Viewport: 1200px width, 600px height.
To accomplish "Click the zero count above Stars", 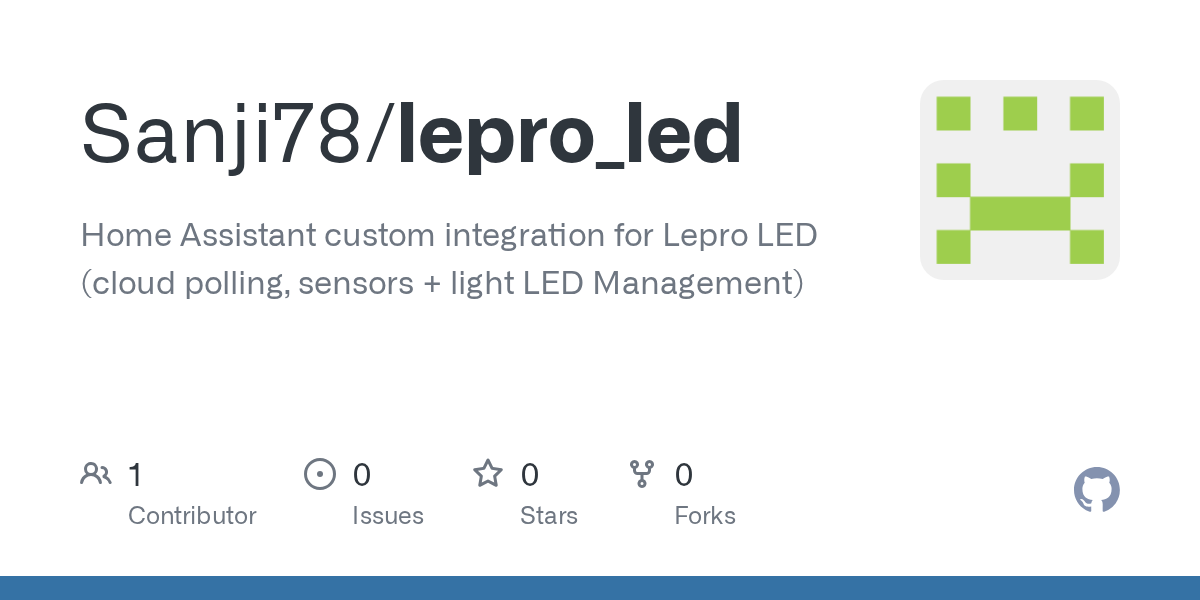I will point(530,475).
